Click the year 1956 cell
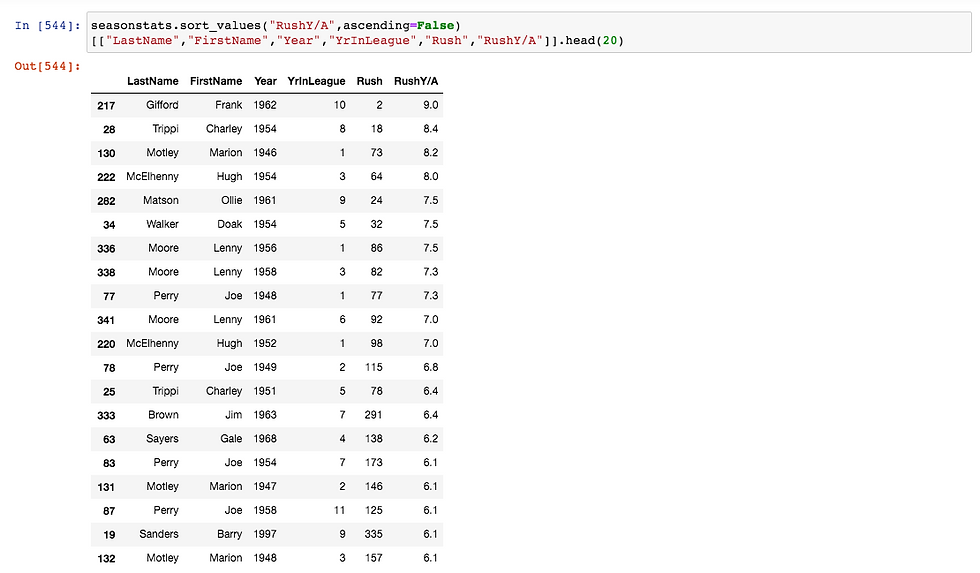This screenshot has height=573, width=980. (x=265, y=248)
